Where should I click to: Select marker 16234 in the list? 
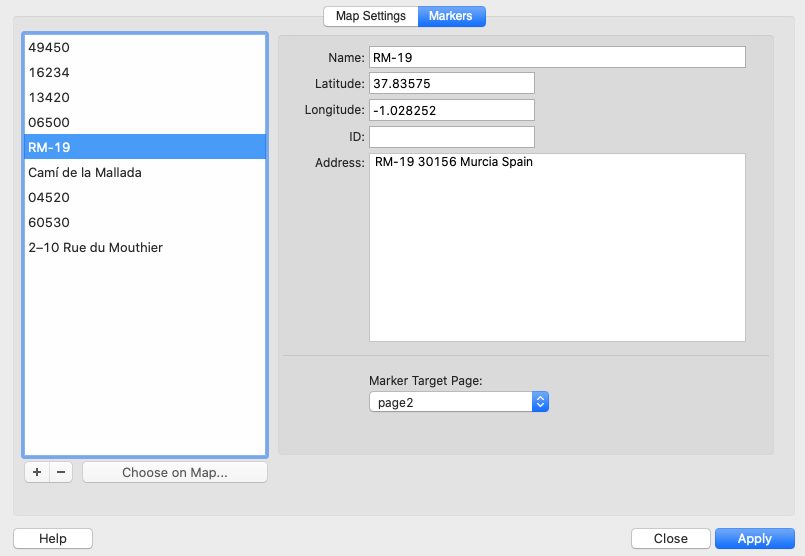tap(145, 72)
